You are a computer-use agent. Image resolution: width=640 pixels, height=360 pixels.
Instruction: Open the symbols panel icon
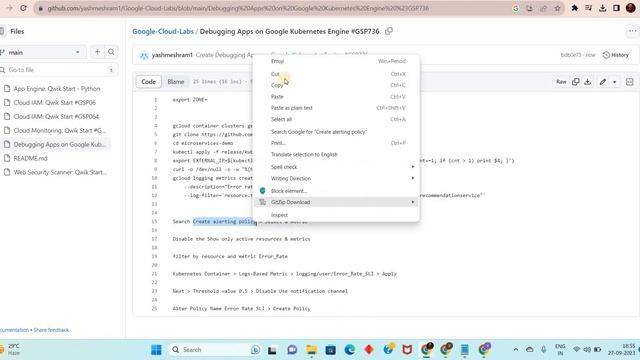point(629,82)
